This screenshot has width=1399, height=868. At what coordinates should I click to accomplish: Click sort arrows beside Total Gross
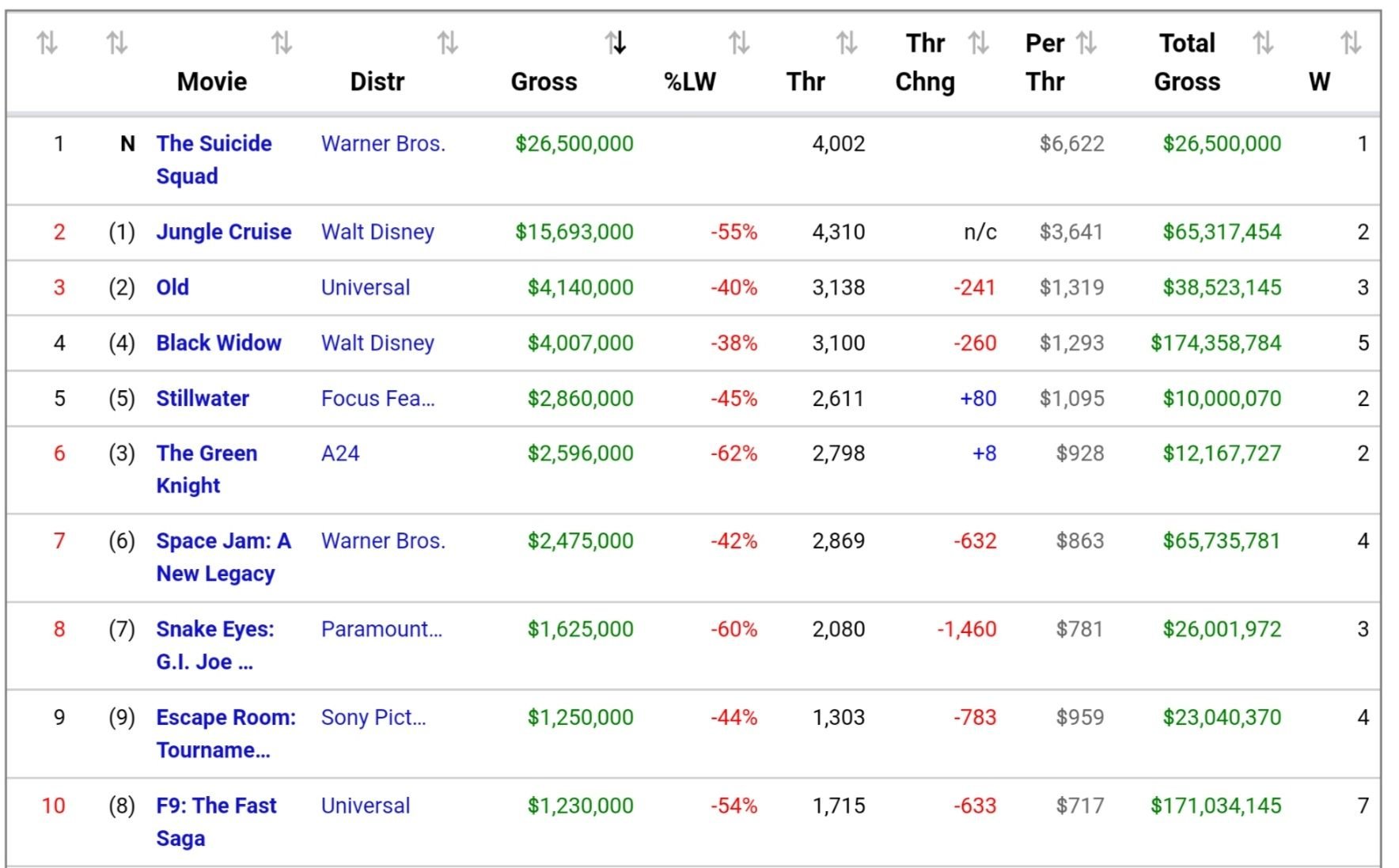click(1263, 42)
